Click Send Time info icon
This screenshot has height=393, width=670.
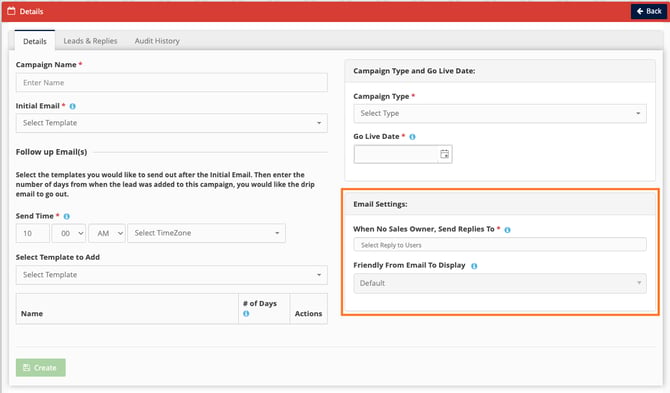tap(67, 217)
